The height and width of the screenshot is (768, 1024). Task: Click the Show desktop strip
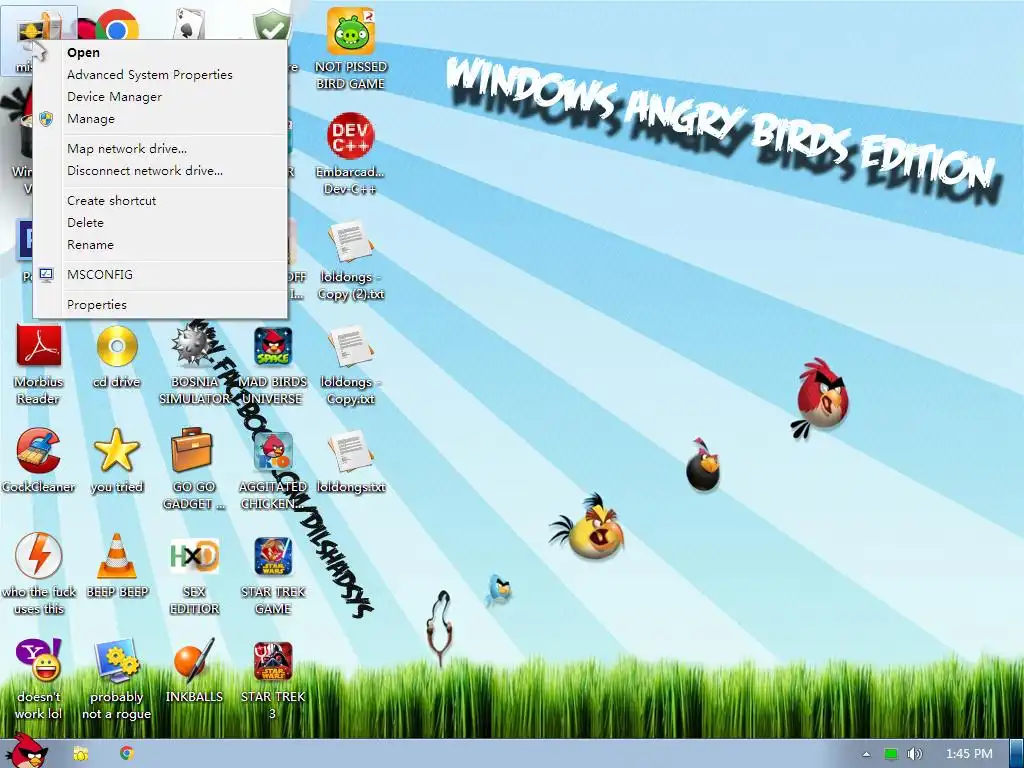click(1016, 754)
